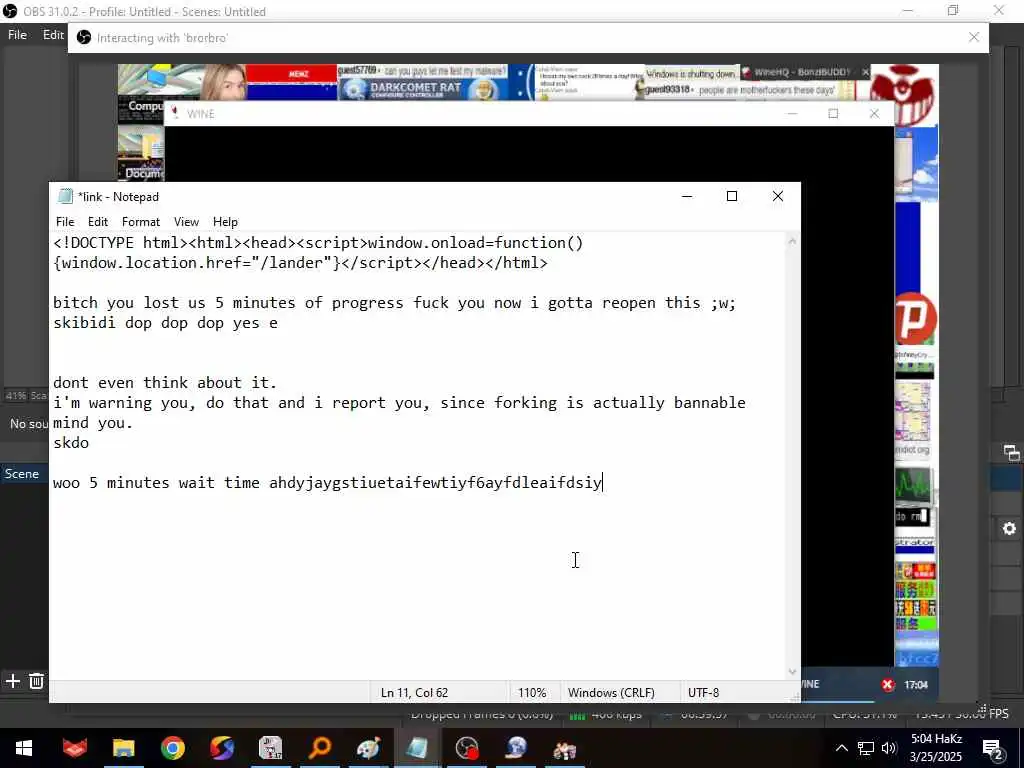Screen dimensions: 1024x768
Task: Open the OBS File menu
Action: click(x=18, y=35)
